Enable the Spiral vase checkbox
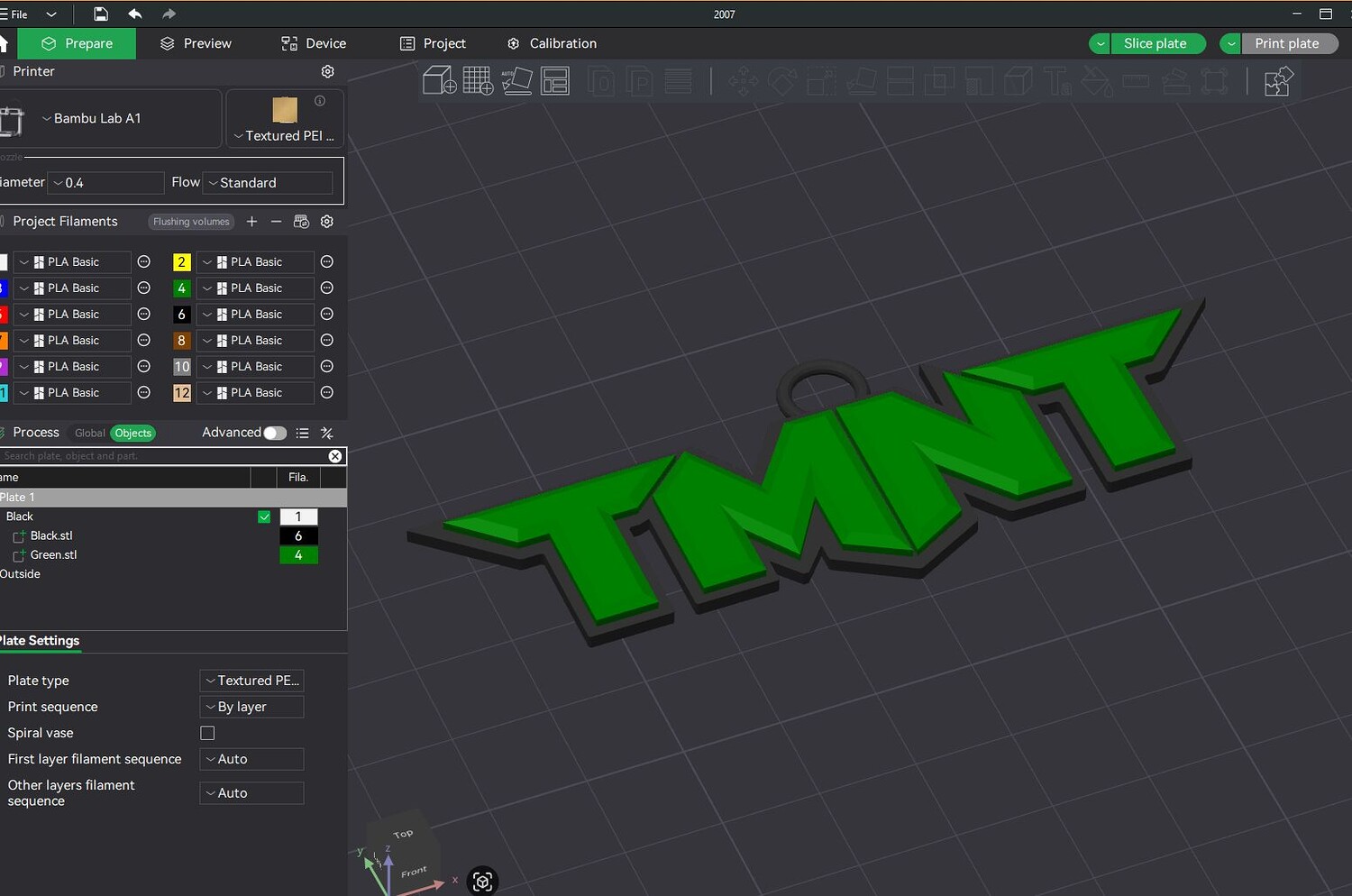The width and height of the screenshot is (1352, 896). 207,733
